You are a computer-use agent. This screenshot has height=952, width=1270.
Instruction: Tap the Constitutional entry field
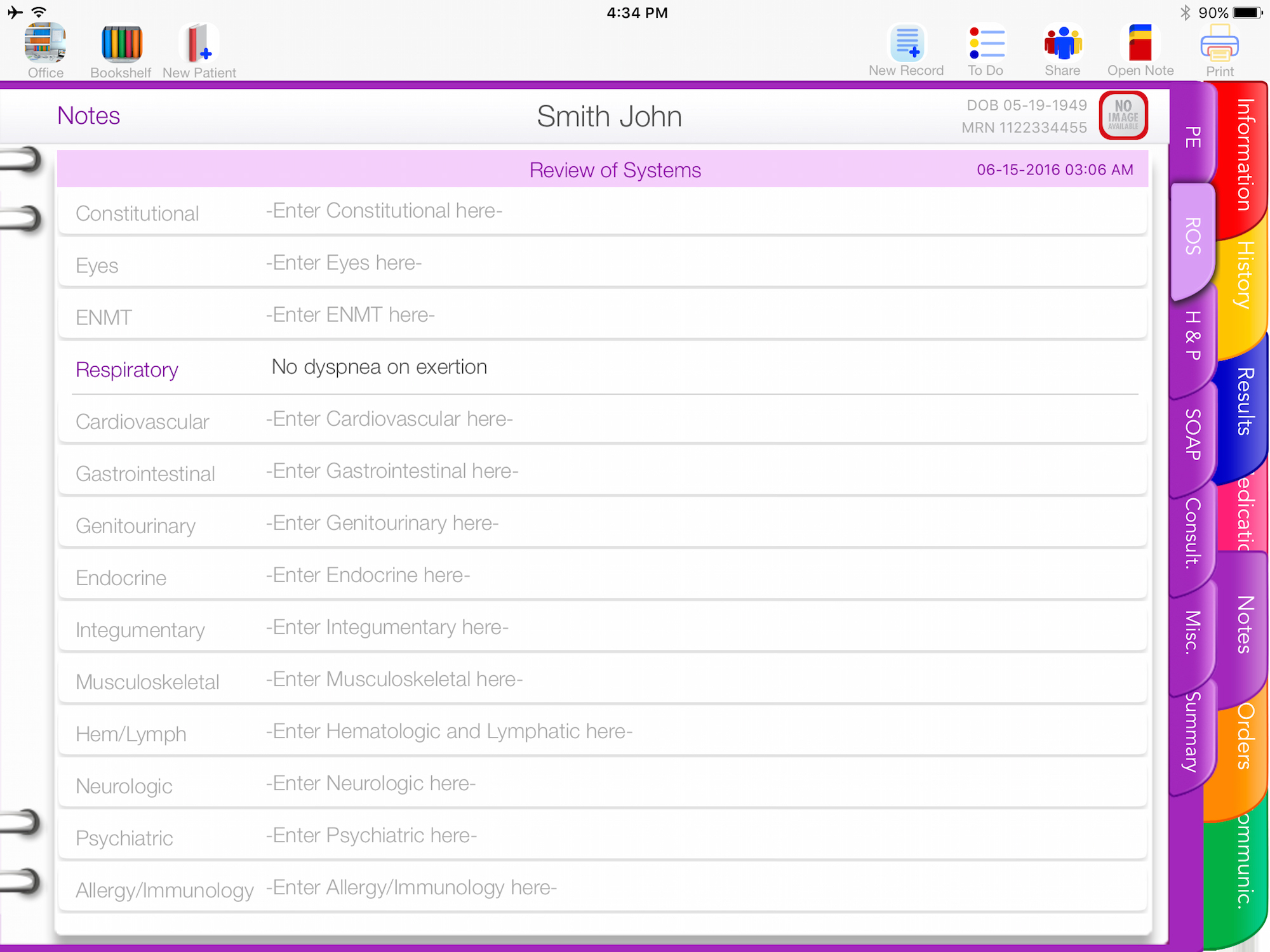(705, 211)
